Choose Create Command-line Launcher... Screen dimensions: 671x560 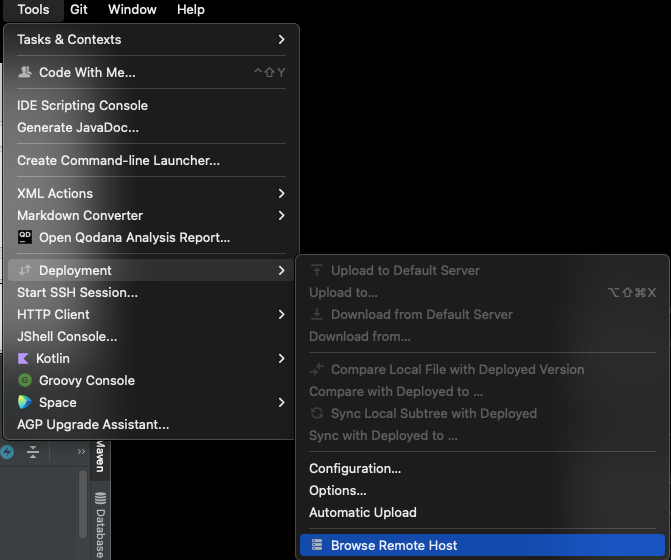pyautogui.click(x=151, y=160)
